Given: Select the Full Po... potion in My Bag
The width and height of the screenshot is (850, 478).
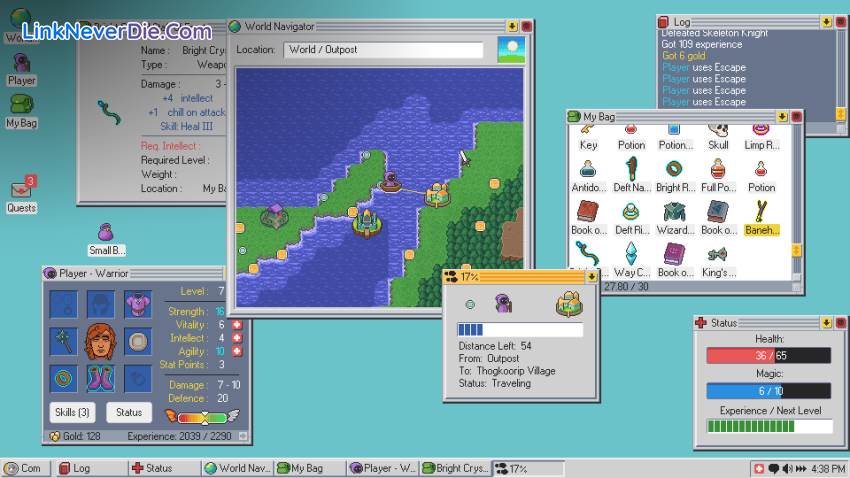Looking at the screenshot, I should pyautogui.click(x=718, y=177).
